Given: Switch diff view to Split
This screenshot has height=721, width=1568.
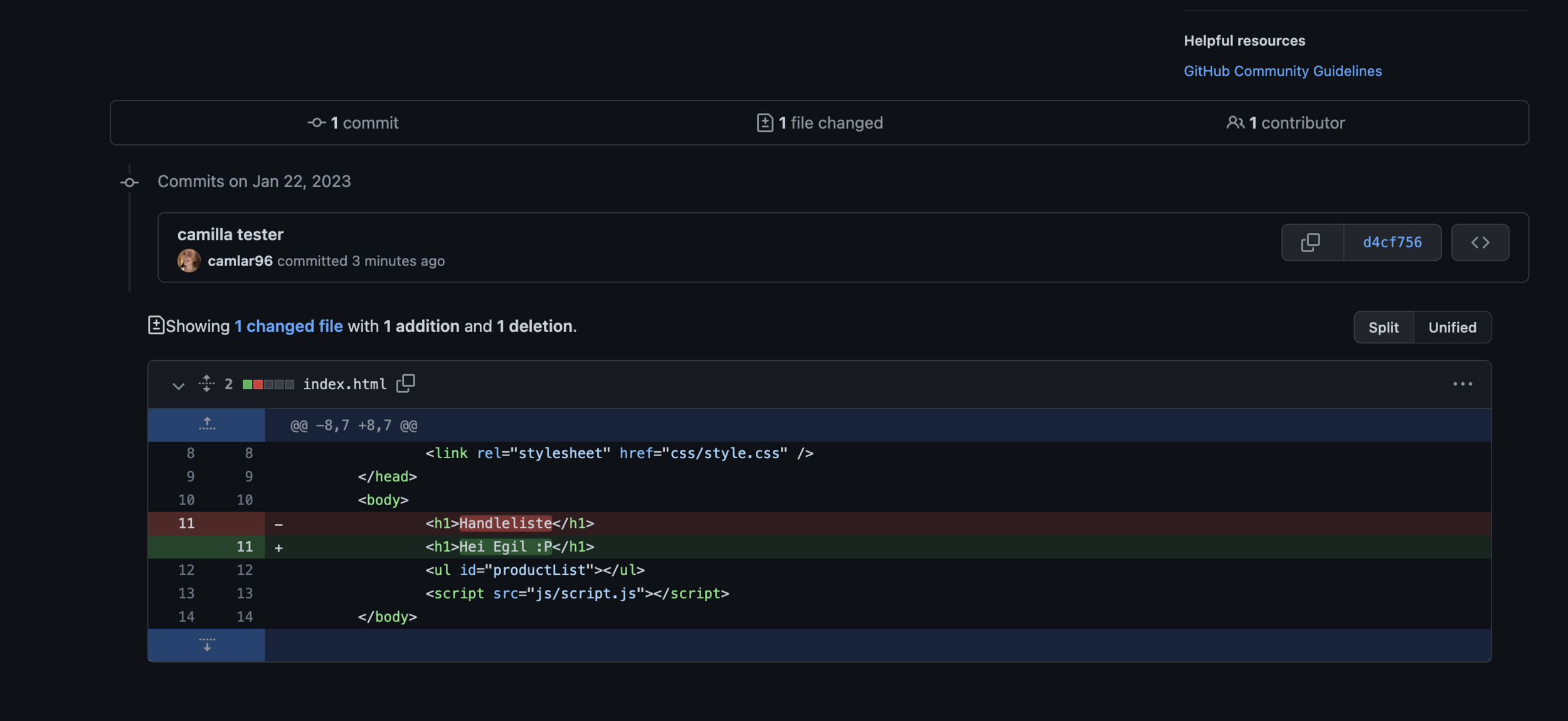Looking at the screenshot, I should pyautogui.click(x=1383, y=327).
